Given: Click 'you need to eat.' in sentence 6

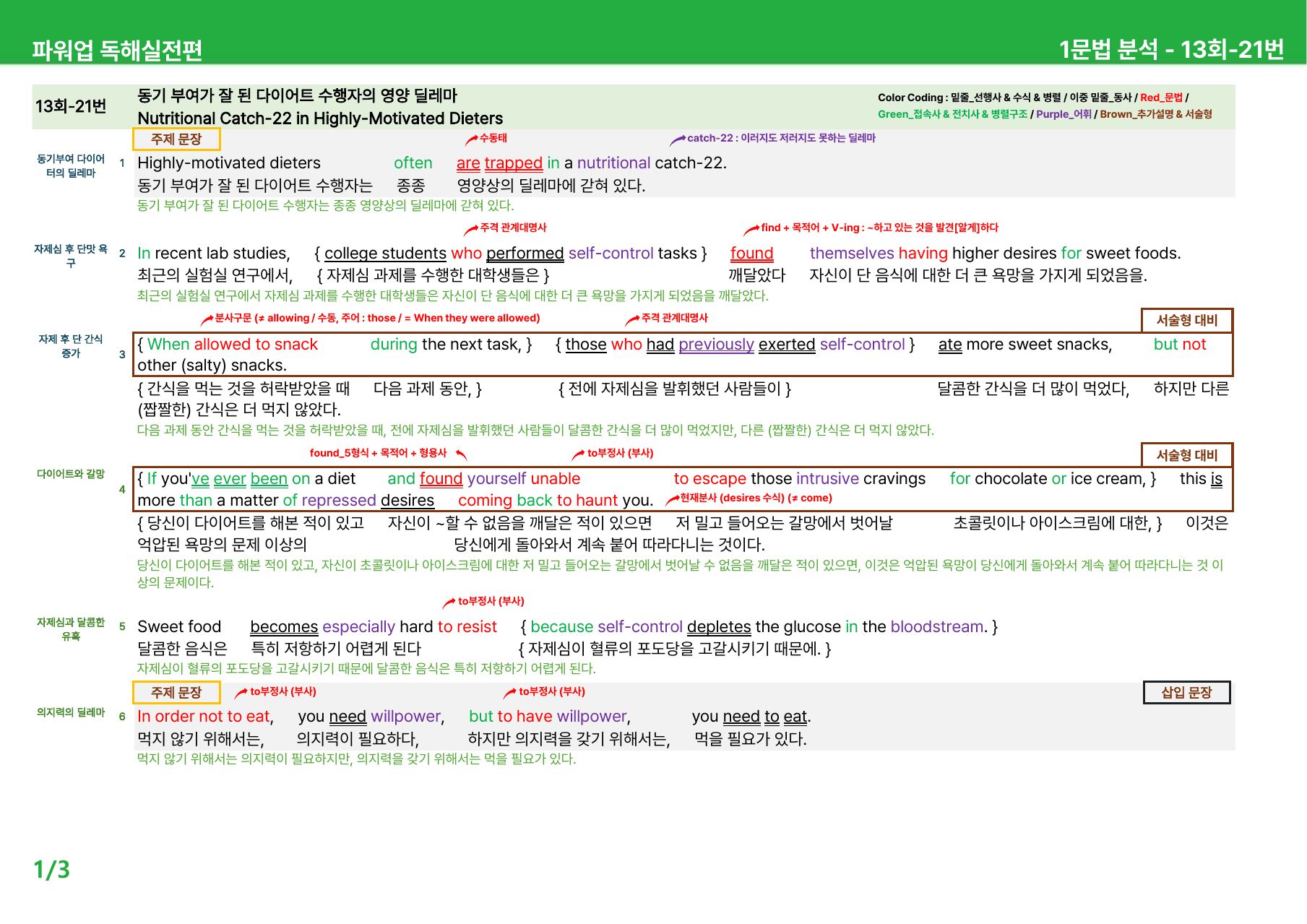Looking at the screenshot, I should 751,717.
